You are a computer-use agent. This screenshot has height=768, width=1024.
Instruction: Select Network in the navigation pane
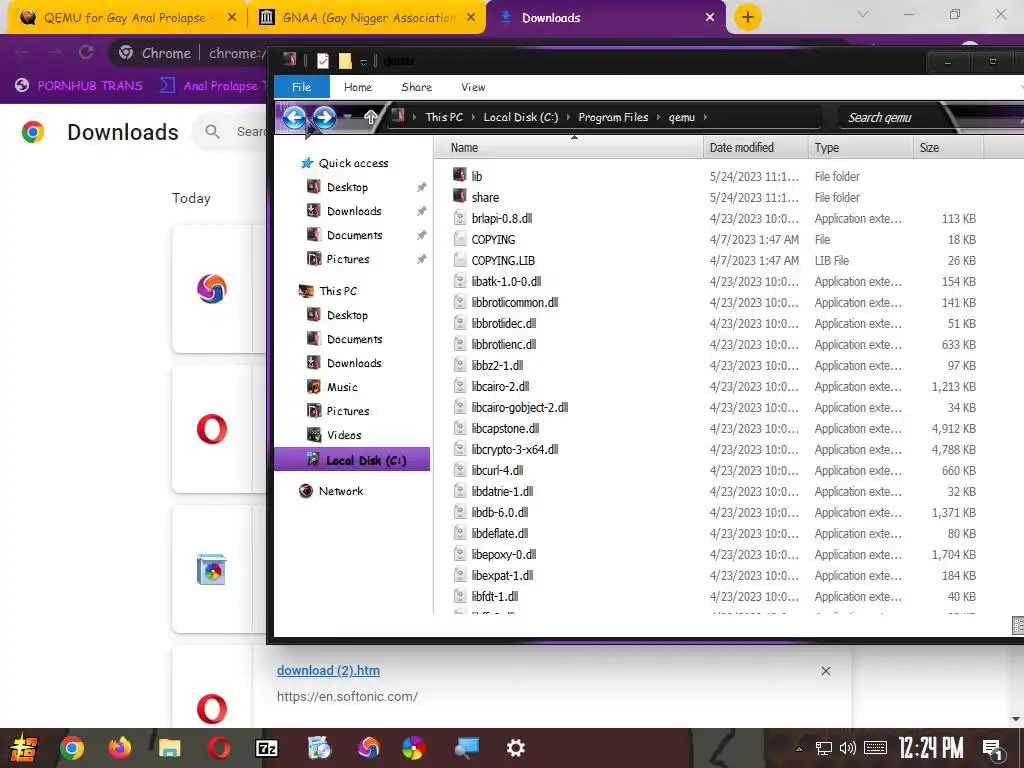[340, 491]
